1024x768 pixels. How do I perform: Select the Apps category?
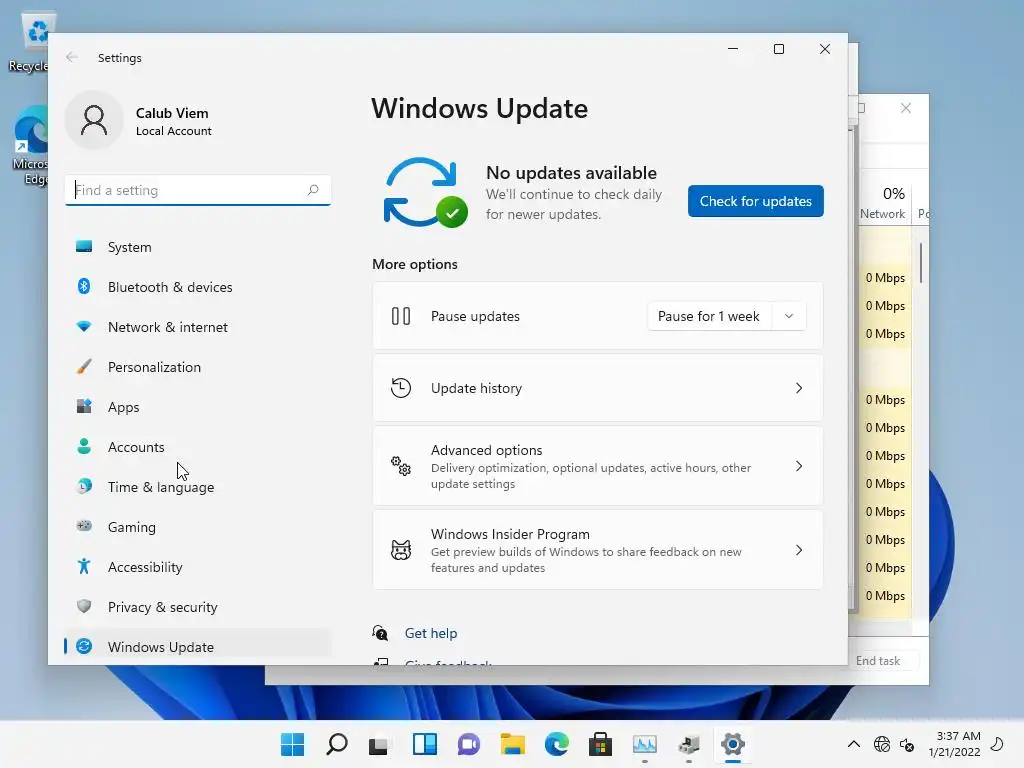198,406
